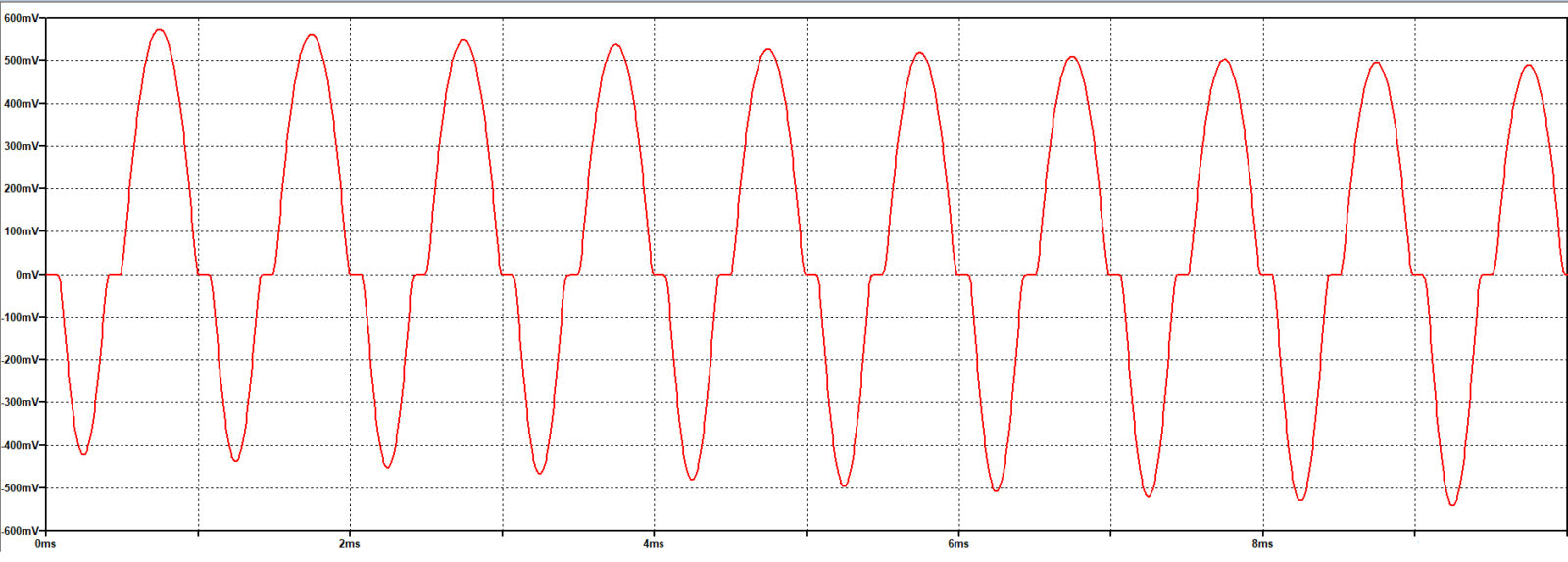Click the -100mV vertical axis label
The height and width of the screenshot is (562, 1568).
pyautogui.click(x=20, y=317)
